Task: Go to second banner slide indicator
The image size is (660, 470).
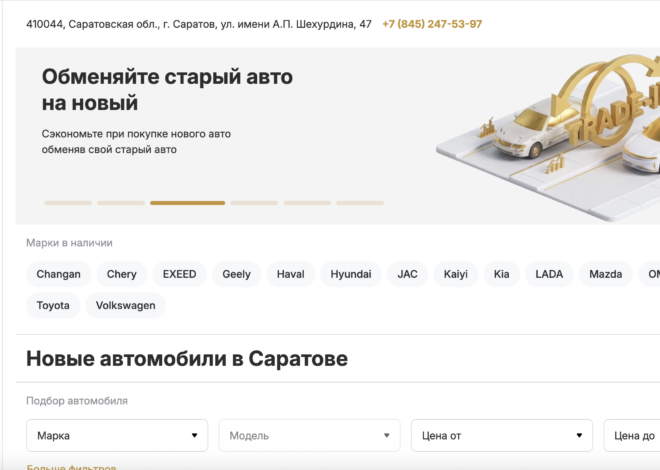Action: pos(121,203)
